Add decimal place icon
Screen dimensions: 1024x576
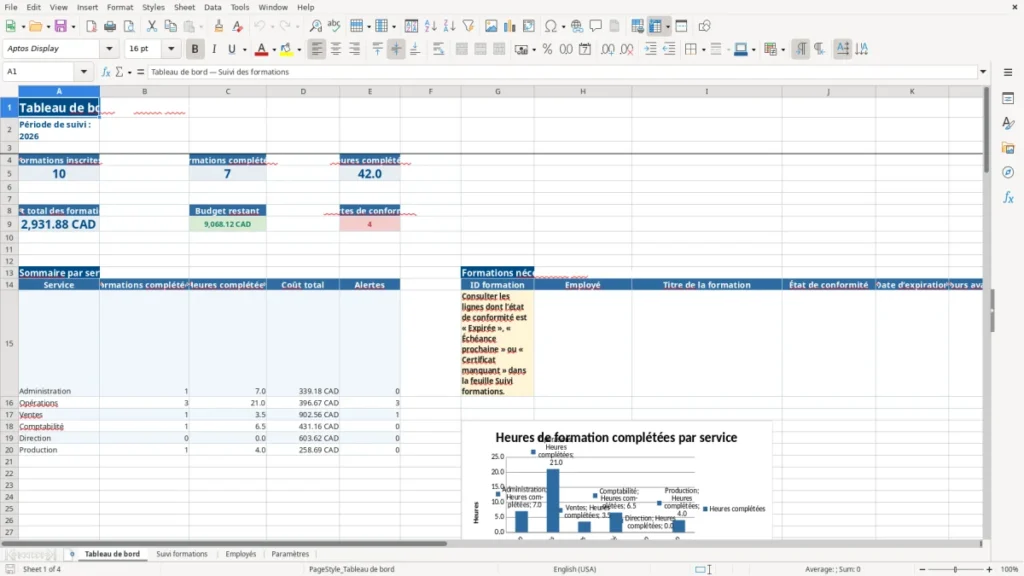(607, 49)
